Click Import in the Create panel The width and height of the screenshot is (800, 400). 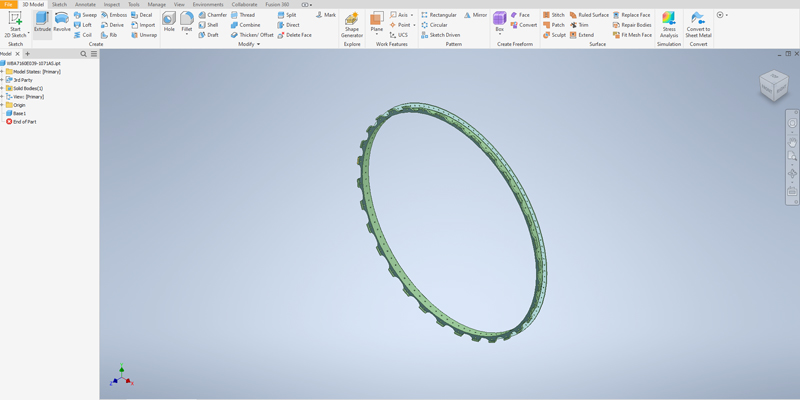point(143,25)
